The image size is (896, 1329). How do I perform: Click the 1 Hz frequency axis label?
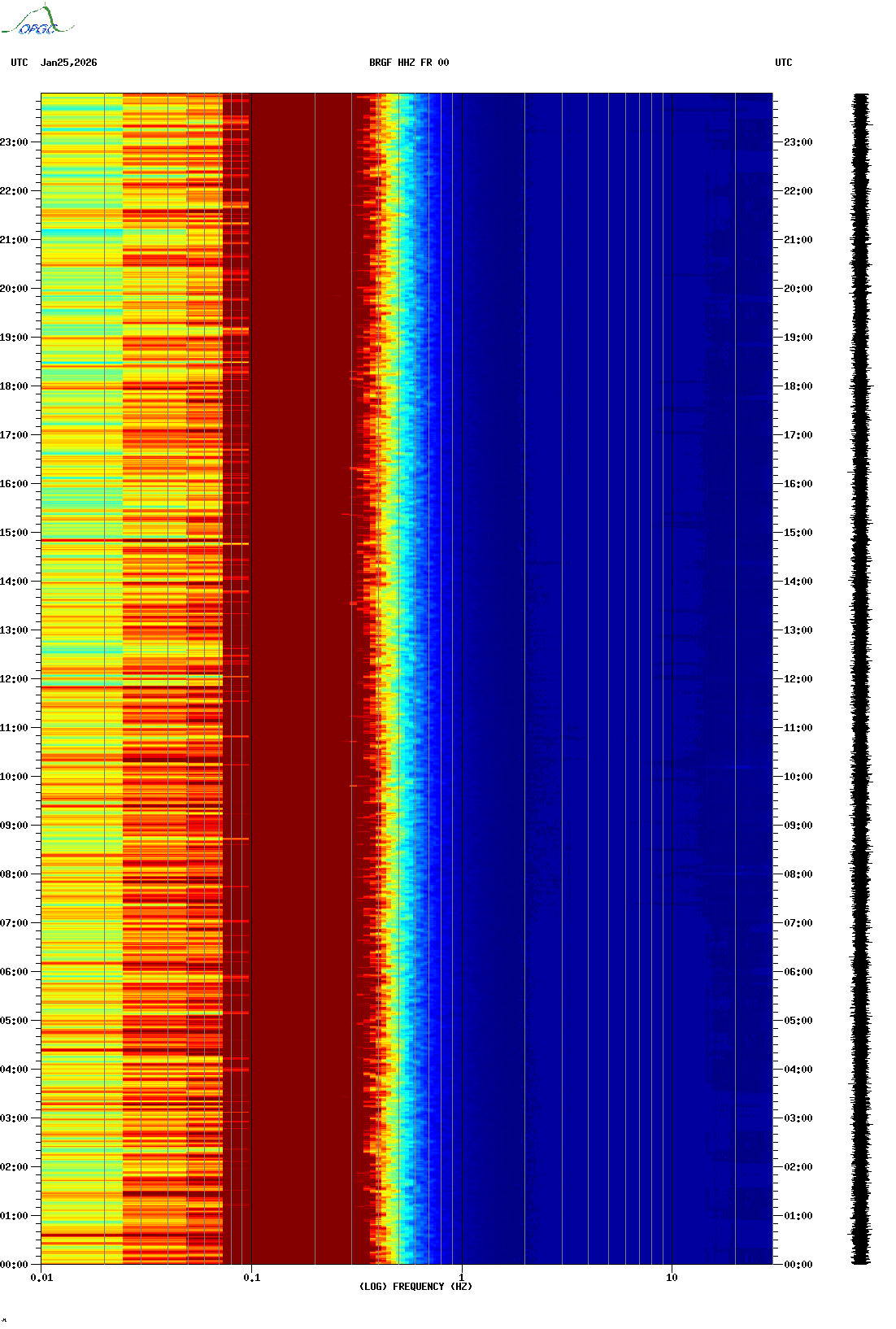(462, 1278)
